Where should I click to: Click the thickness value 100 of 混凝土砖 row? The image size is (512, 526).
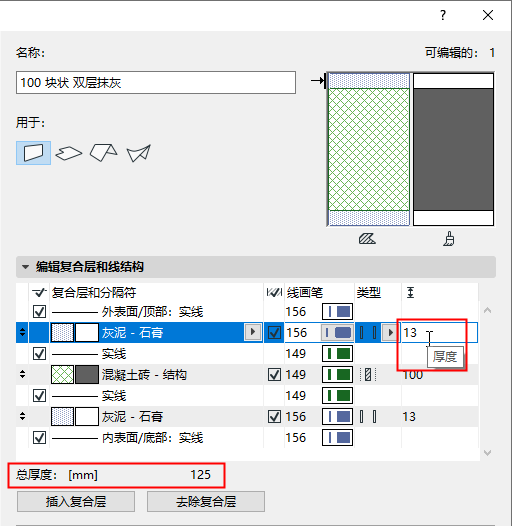pyautogui.click(x=413, y=375)
